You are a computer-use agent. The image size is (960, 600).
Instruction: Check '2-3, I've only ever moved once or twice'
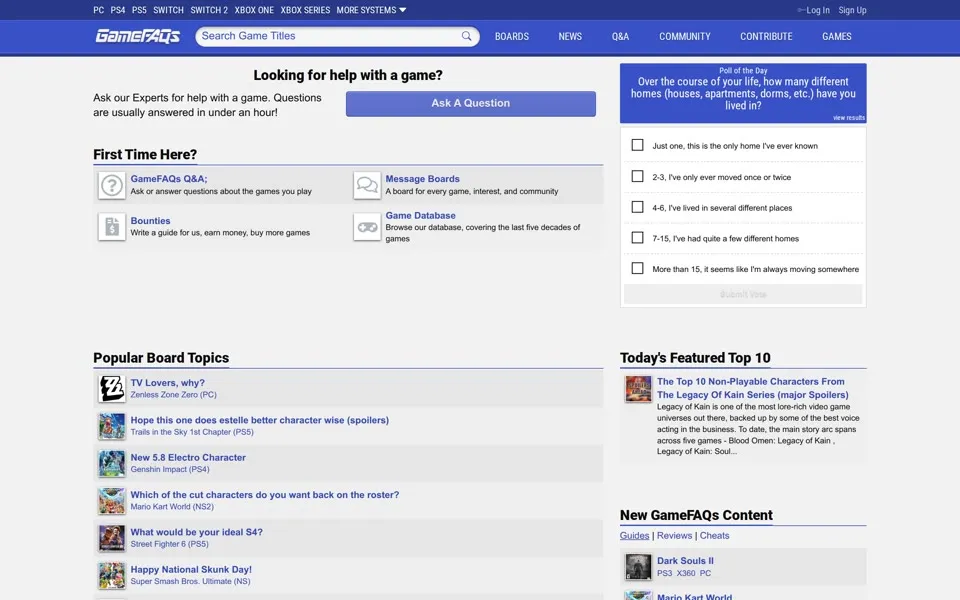click(637, 176)
